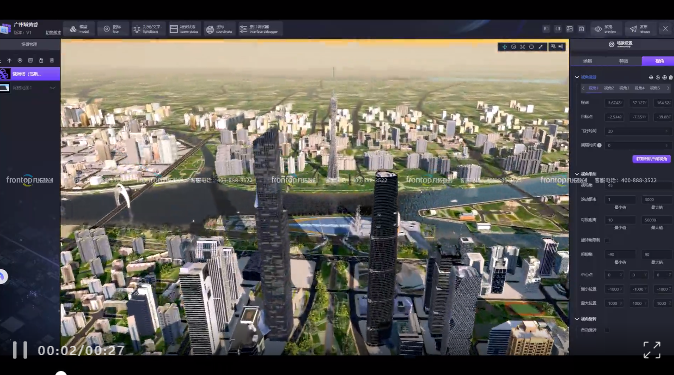Click the delete icon in the layer toolbar

[41, 61]
